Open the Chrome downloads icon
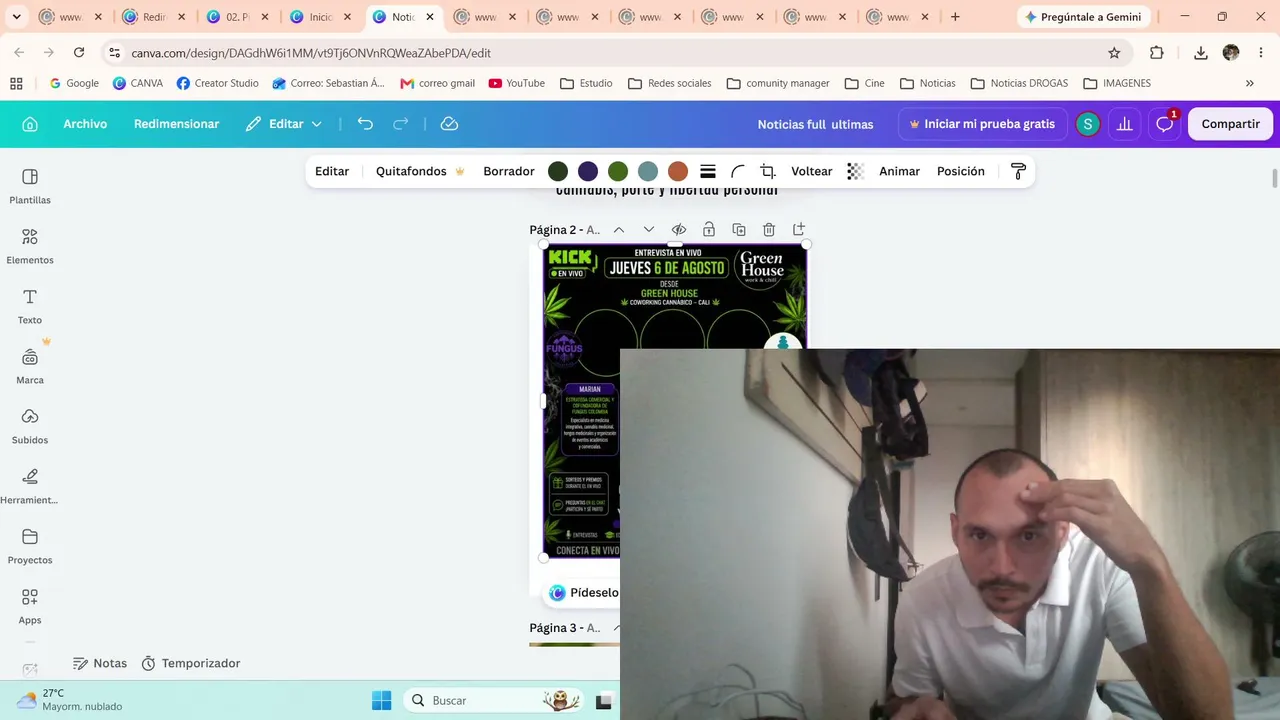1280x720 pixels. point(1201,53)
